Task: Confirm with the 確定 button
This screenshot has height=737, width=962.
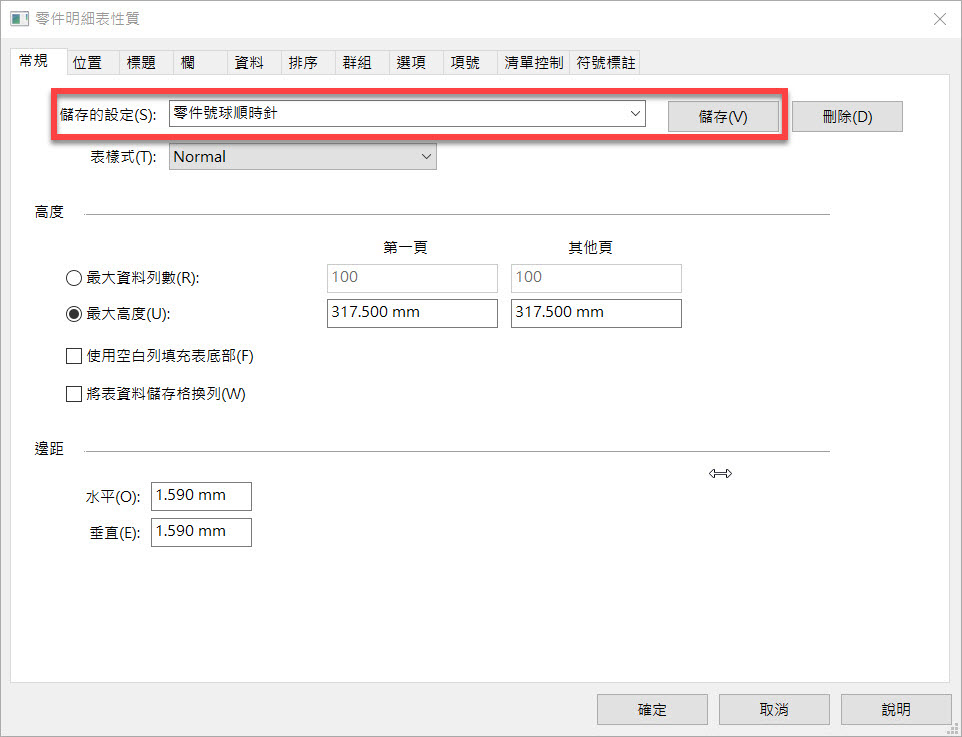Action: pos(652,710)
